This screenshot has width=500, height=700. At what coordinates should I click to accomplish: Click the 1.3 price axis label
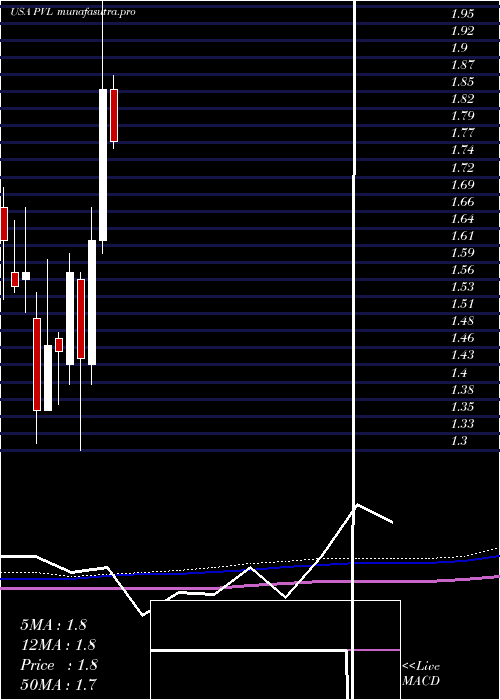pyautogui.click(x=459, y=441)
